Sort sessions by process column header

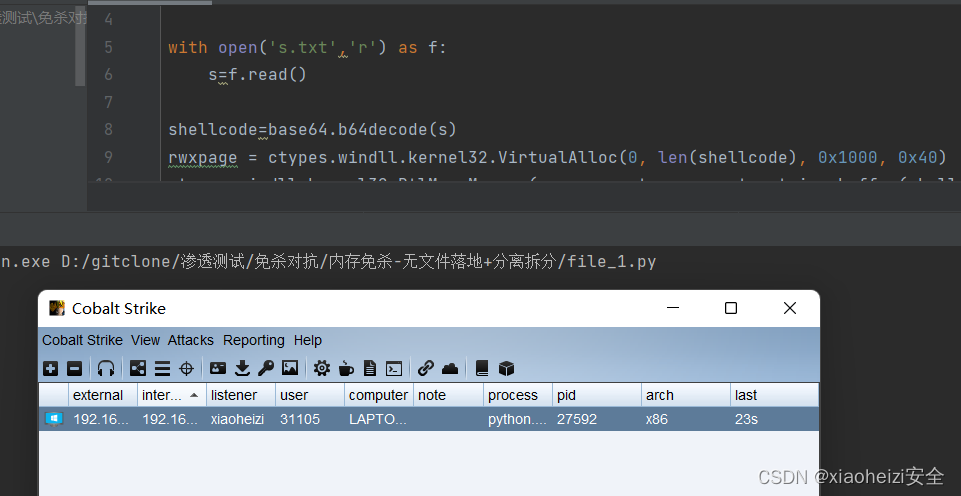518,395
